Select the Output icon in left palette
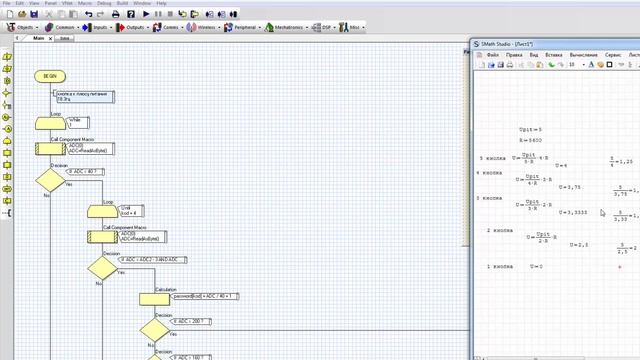This screenshot has height=360, width=640. click(x=7, y=69)
